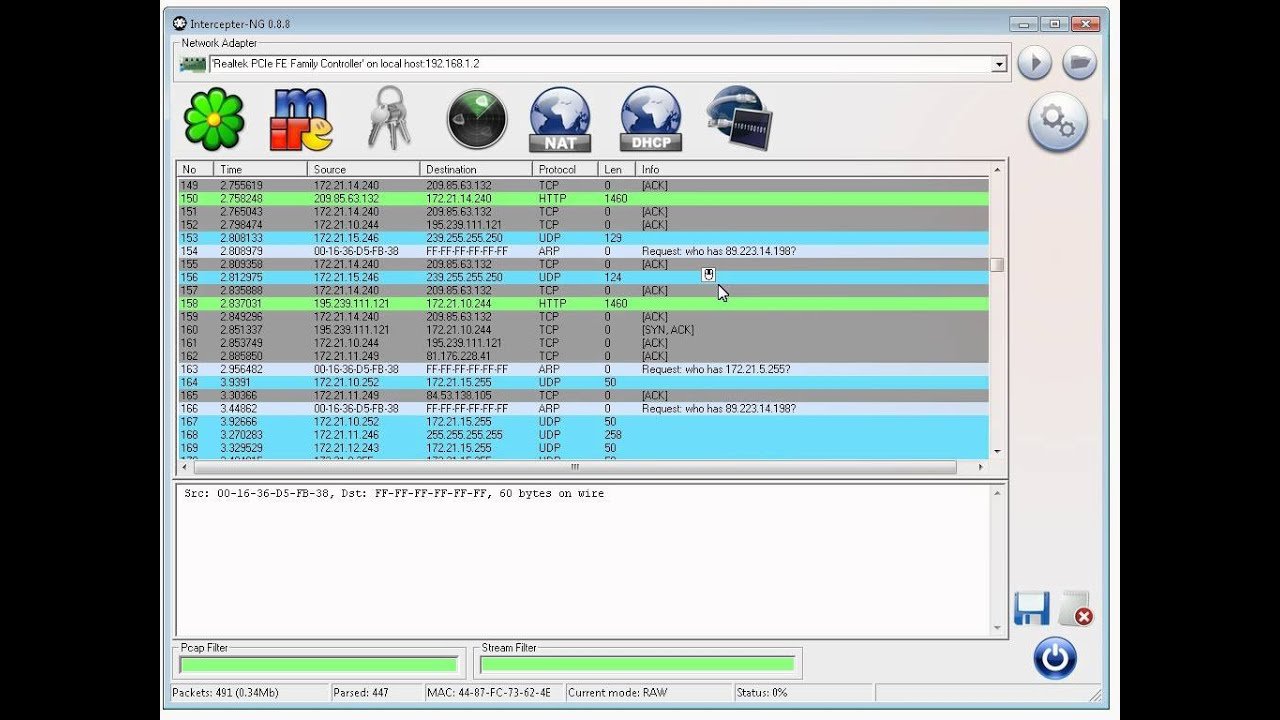This screenshot has width=1280, height=720.
Task: Start capture with play button
Action: (x=1035, y=63)
